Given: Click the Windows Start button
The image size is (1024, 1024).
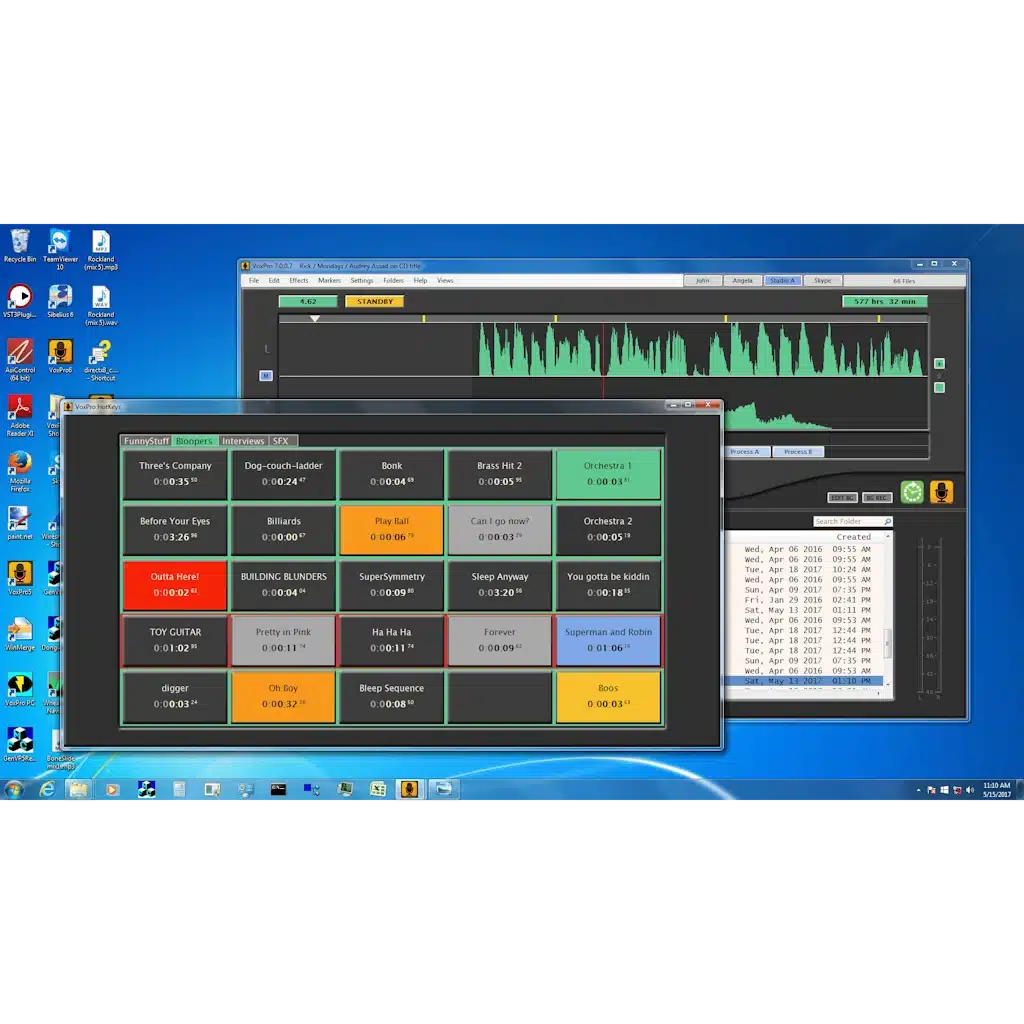Looking at the screenshot, I should coord(14,789).
